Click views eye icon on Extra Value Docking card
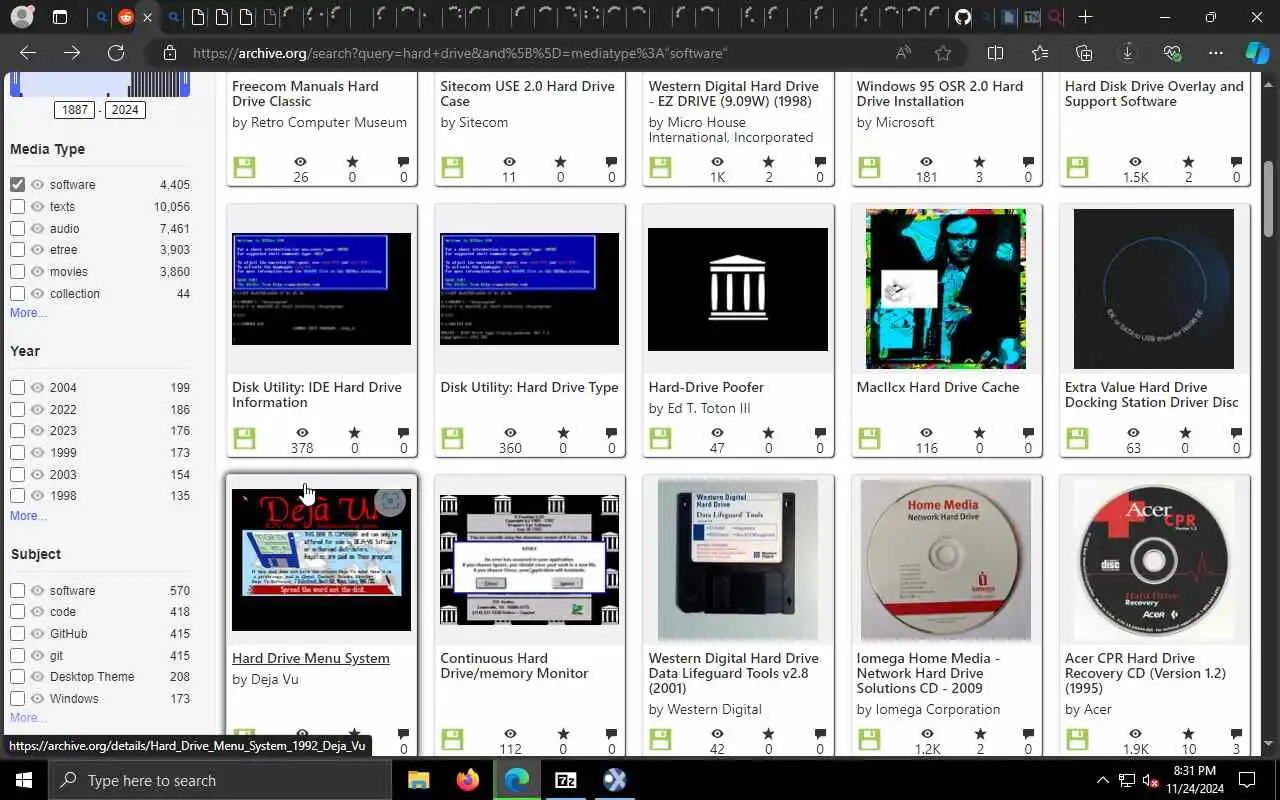 click(x=1135, y=433)
